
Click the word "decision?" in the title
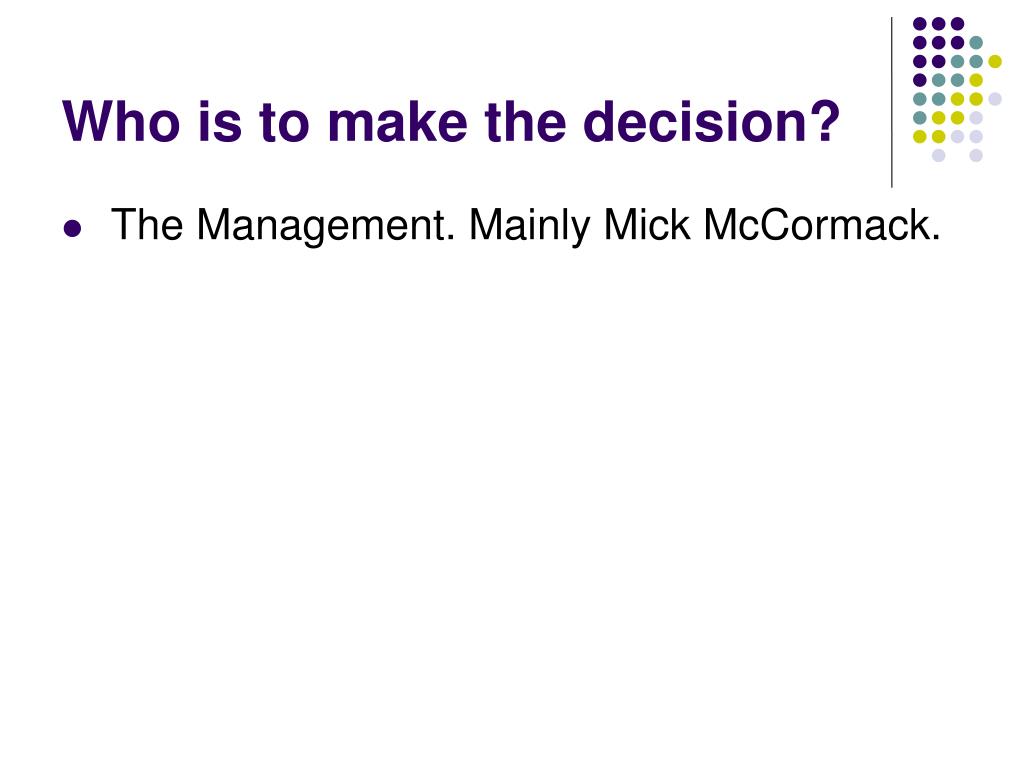(x=711, y=121)
